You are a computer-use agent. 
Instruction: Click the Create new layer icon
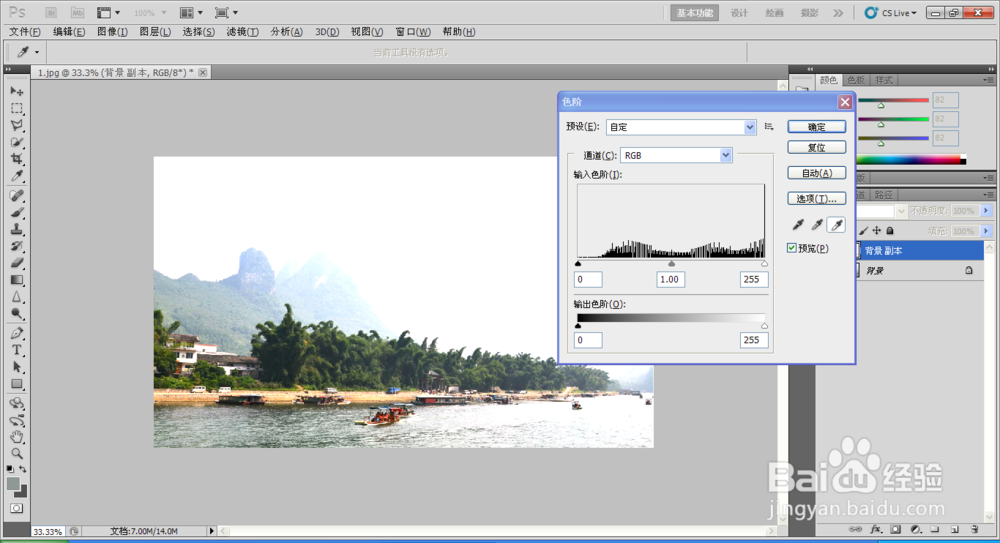(955, 530)
